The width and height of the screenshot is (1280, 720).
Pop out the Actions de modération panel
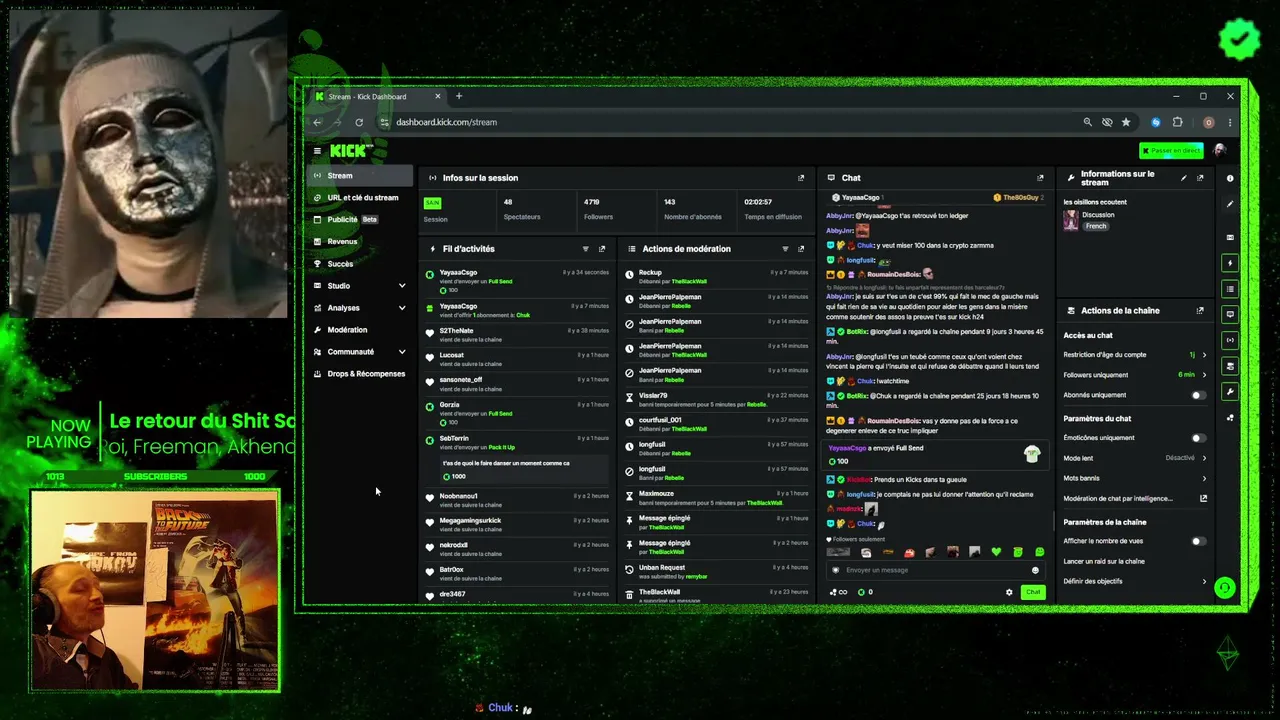pyautogui.click(x=801, y=249)
